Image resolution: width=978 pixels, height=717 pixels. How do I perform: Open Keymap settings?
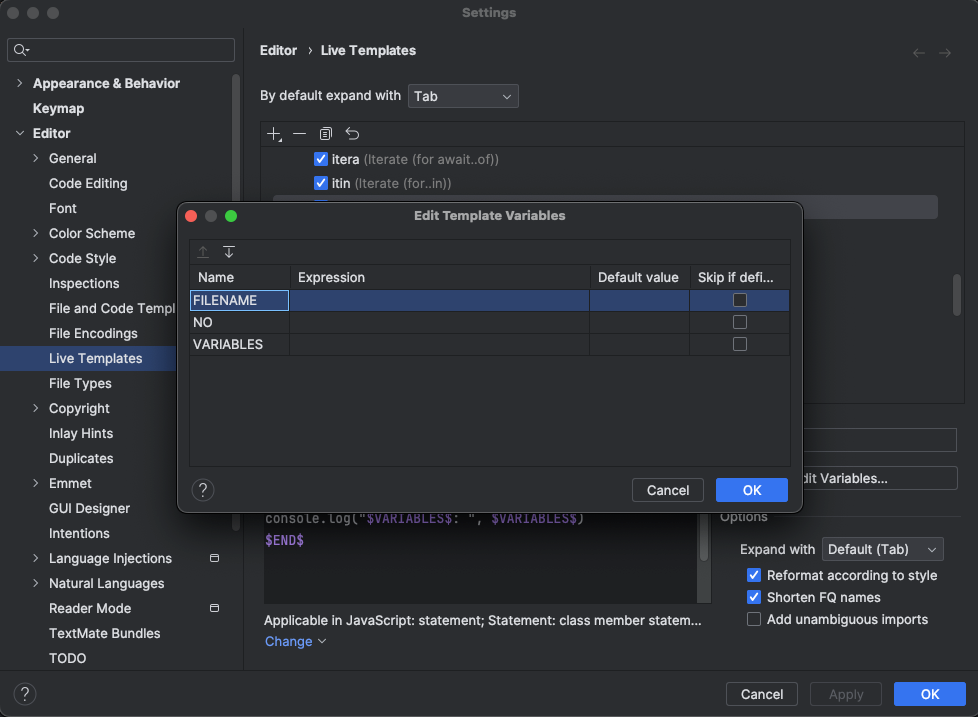[58, 108]
